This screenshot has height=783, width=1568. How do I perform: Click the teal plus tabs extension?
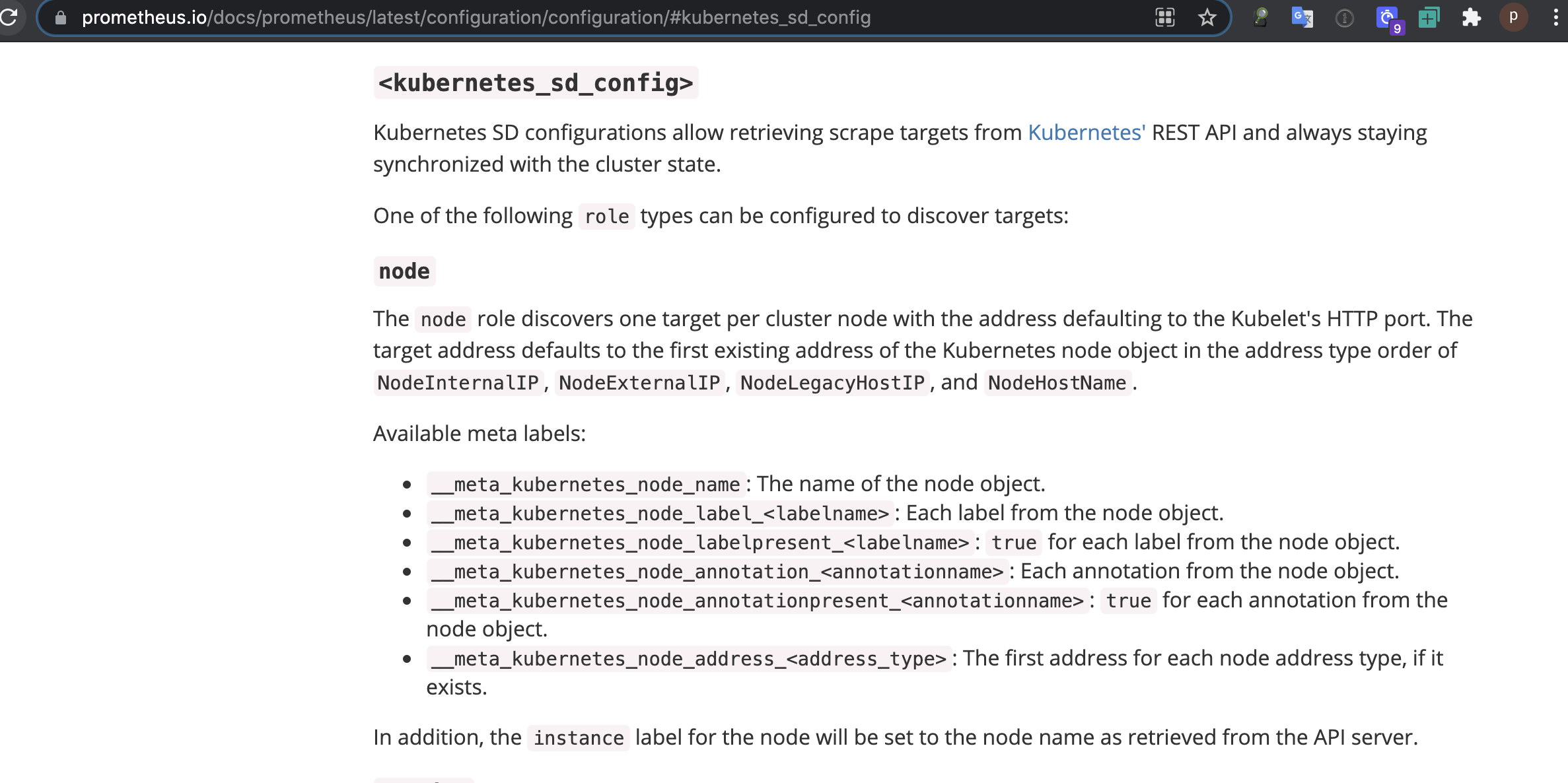1429,18
